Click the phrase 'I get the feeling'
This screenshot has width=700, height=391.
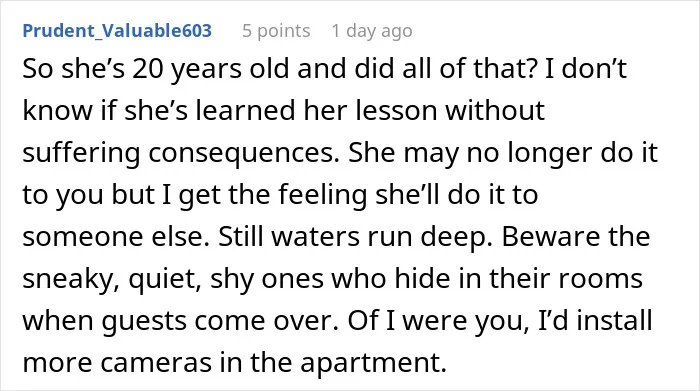tap(264, 195)
